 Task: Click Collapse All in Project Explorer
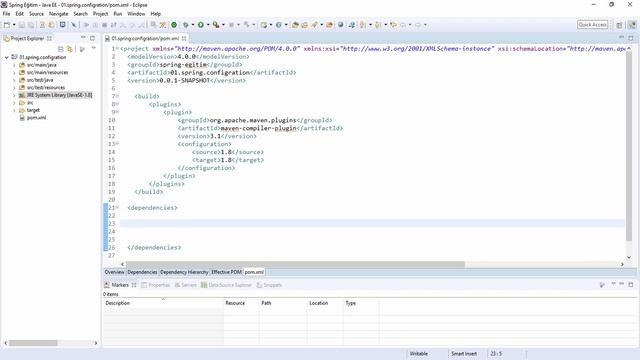click(x=60, y=49)
